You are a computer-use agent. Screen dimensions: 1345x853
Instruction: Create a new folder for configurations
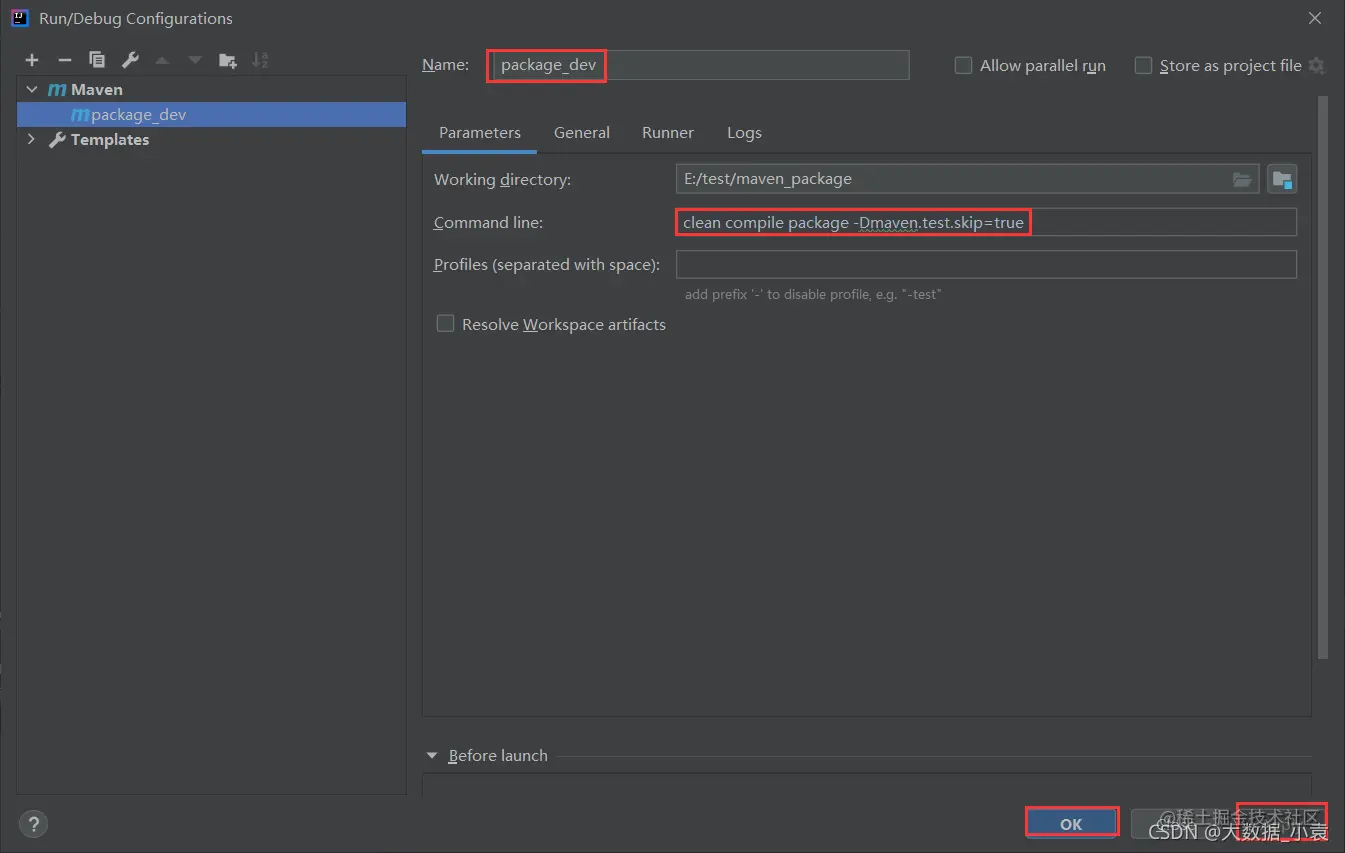[228, 60]
